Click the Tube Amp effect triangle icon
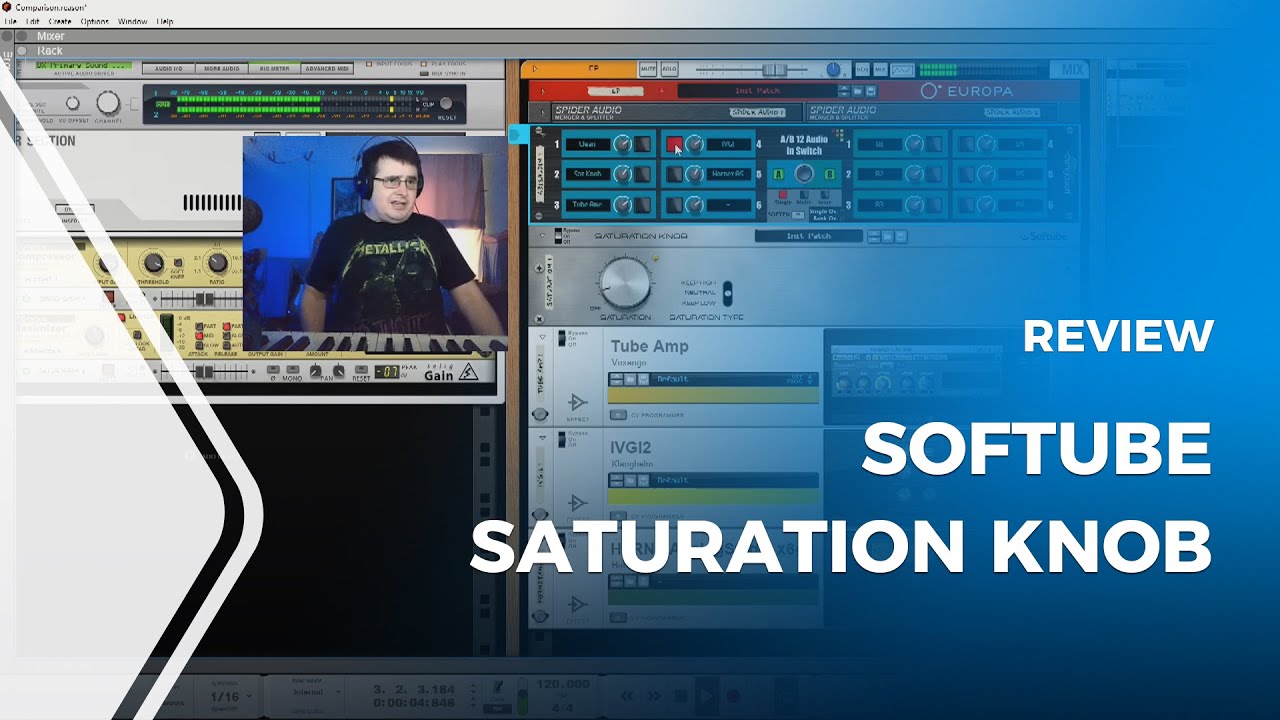This screenshot has width=1280, height=720. (x=577, y=402)
